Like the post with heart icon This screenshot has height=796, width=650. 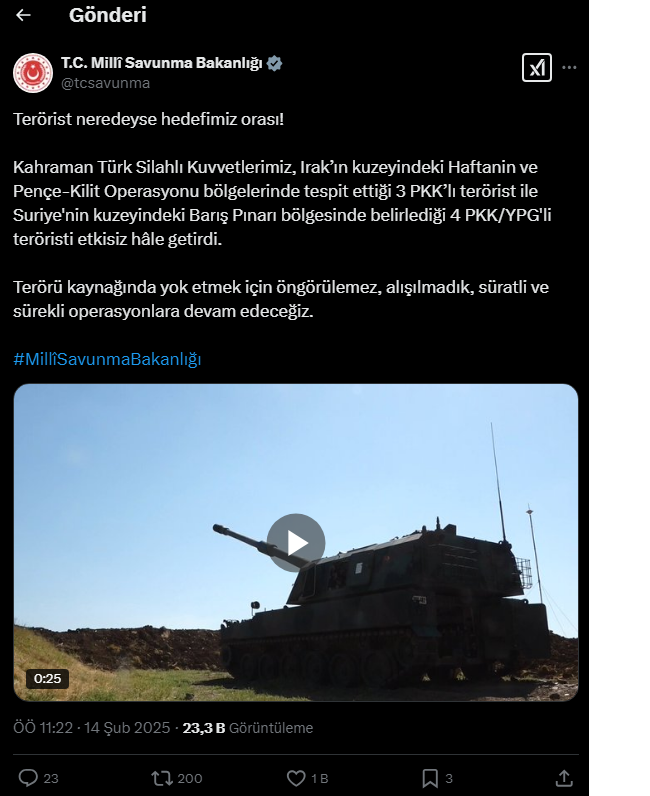[x=296, y=778]
